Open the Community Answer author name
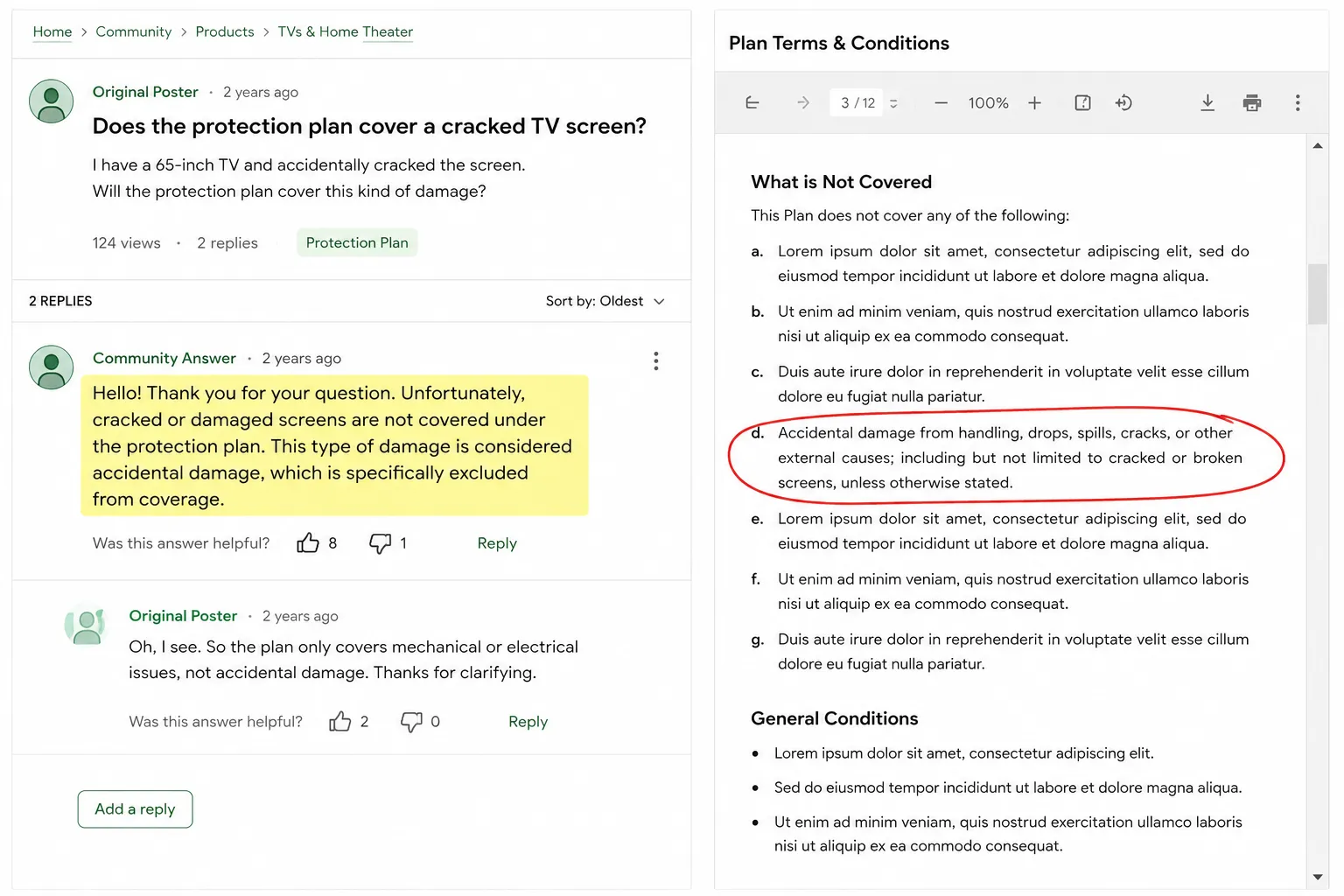The height and width of the screenshot is (896, 1344). click(164, 358)
